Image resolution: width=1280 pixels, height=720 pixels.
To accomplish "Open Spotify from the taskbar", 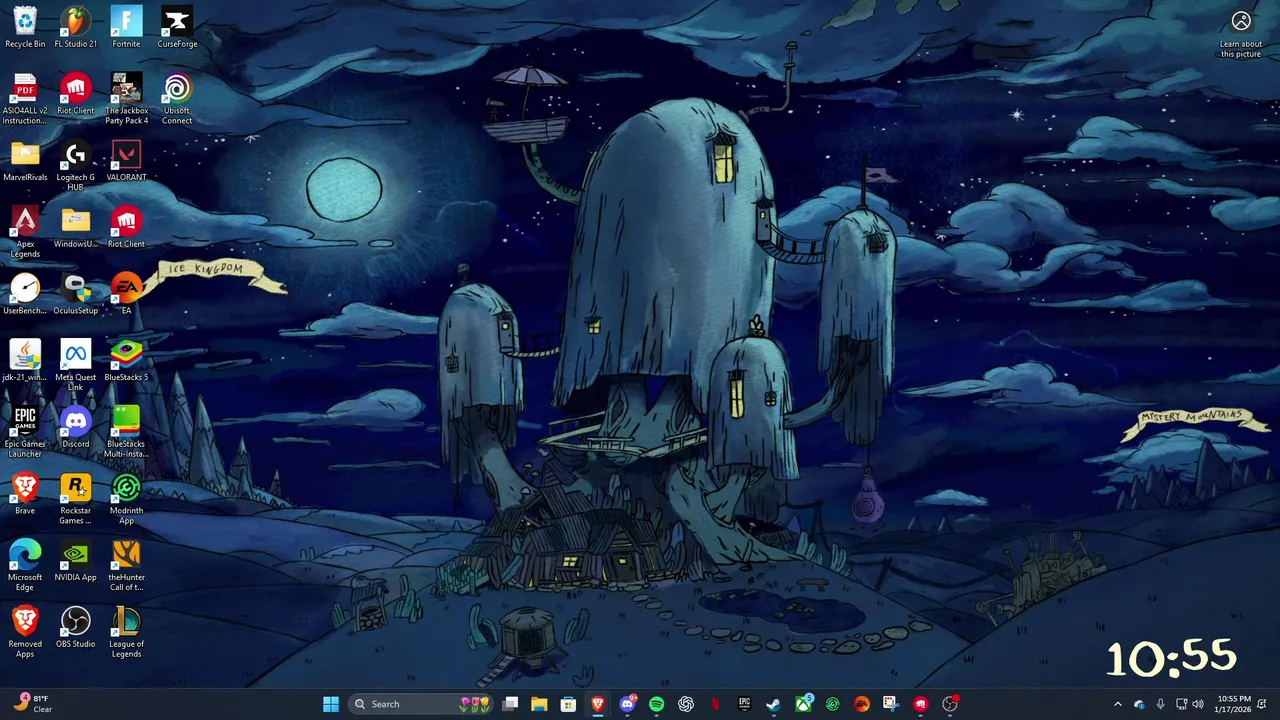I will pos(656,704).
